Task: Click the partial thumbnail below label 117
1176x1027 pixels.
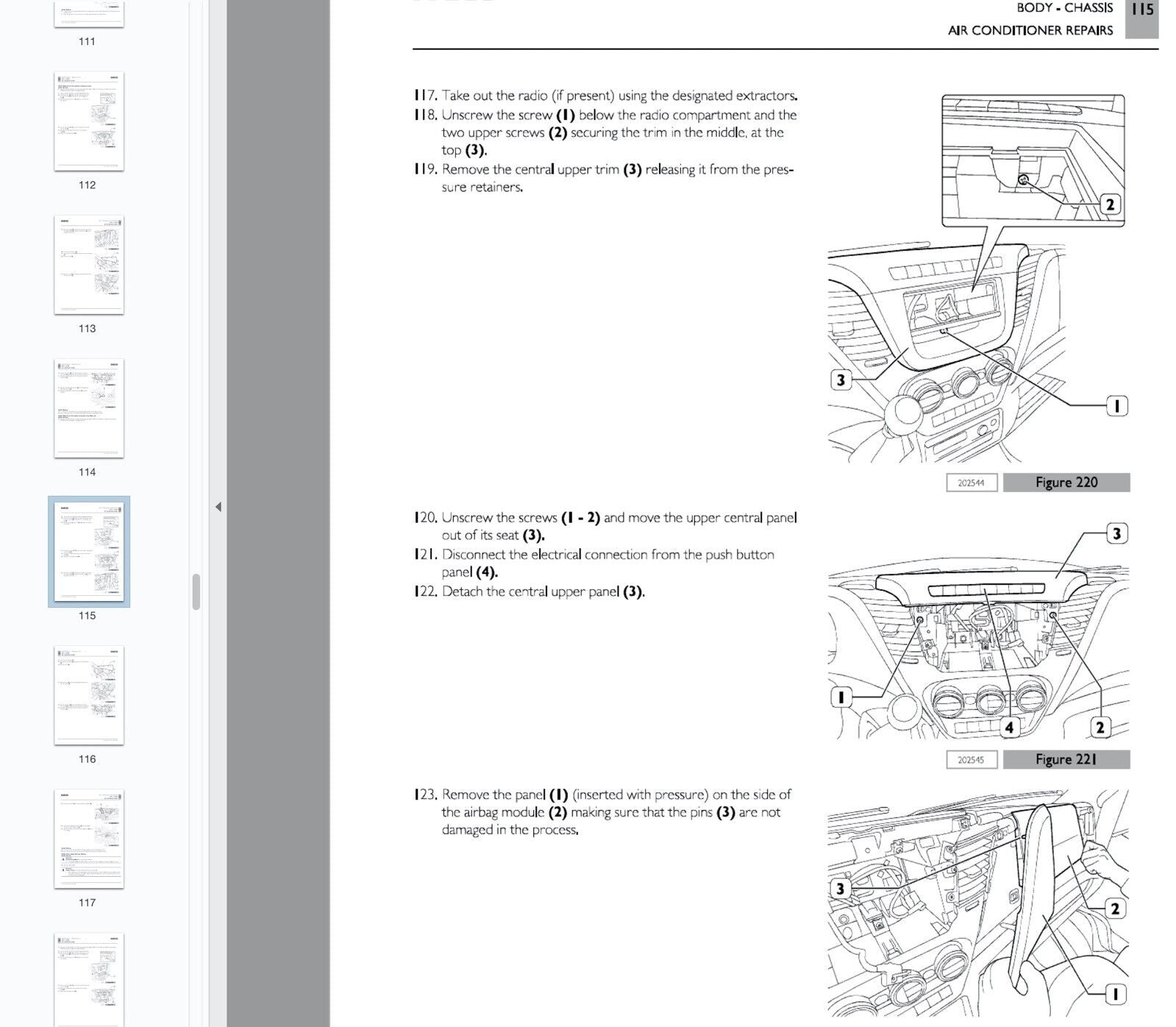Action: coord(89,978)
